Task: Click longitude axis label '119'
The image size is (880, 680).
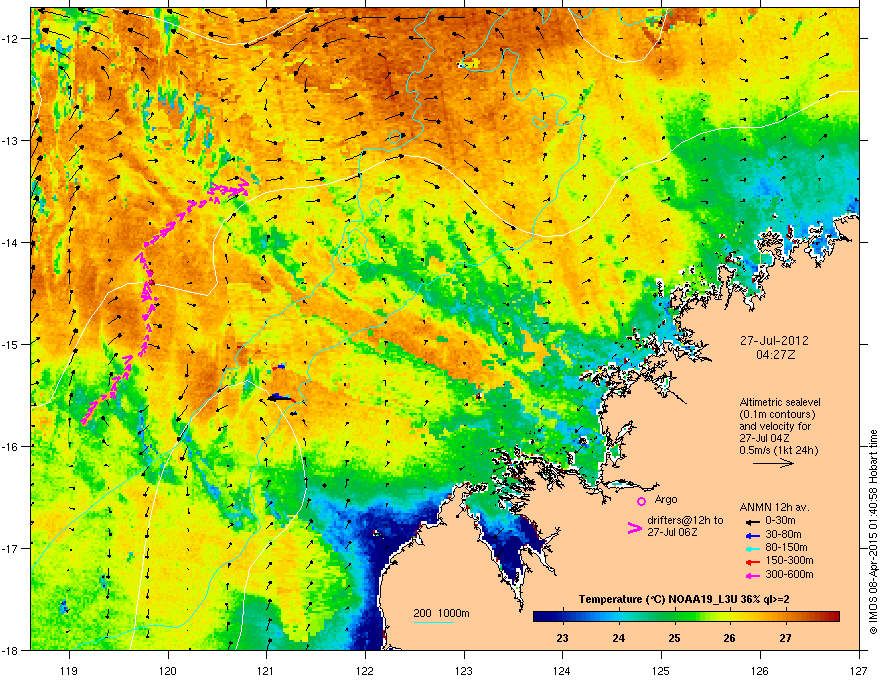Action: point(69,670)
